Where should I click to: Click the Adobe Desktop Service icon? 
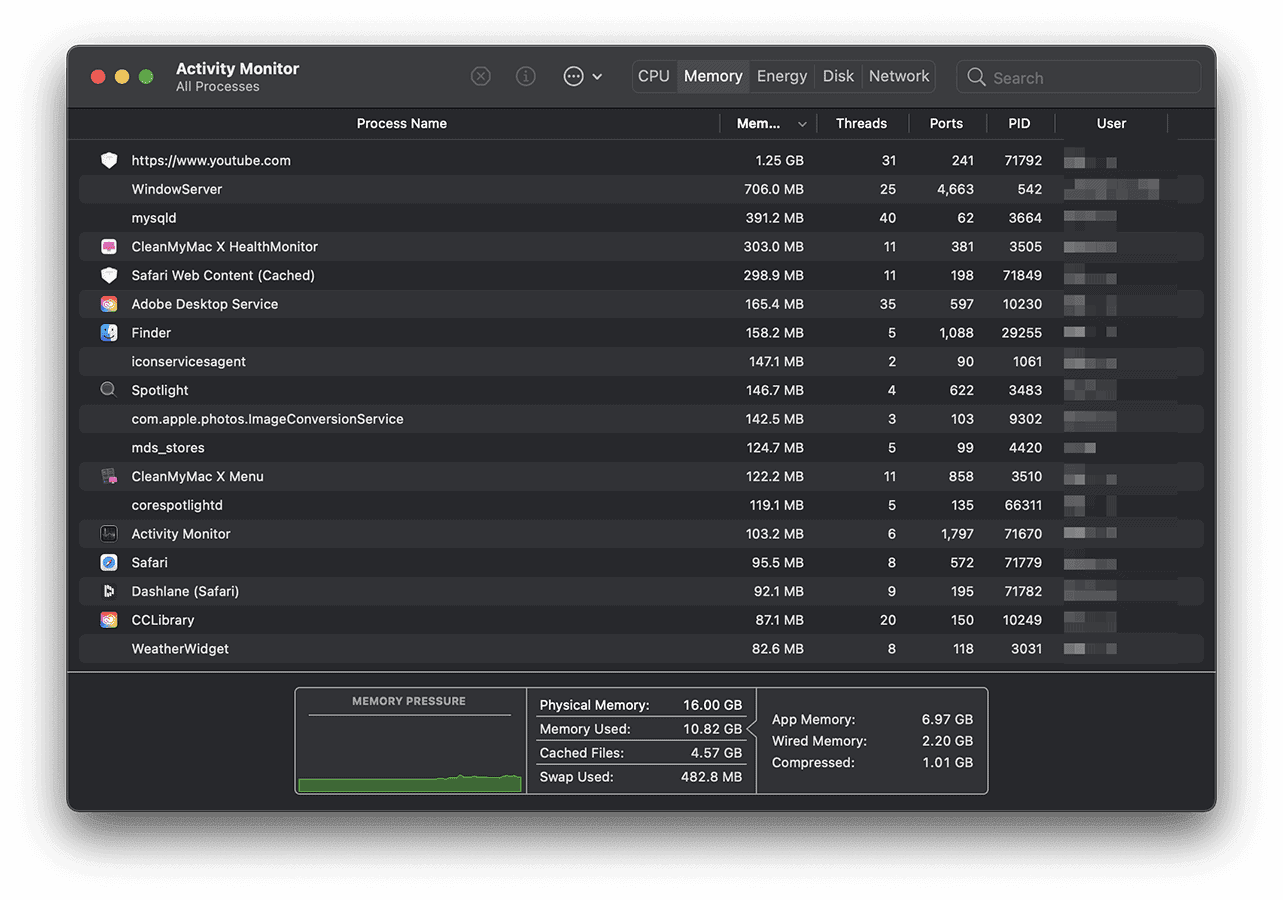coord(109,304)
